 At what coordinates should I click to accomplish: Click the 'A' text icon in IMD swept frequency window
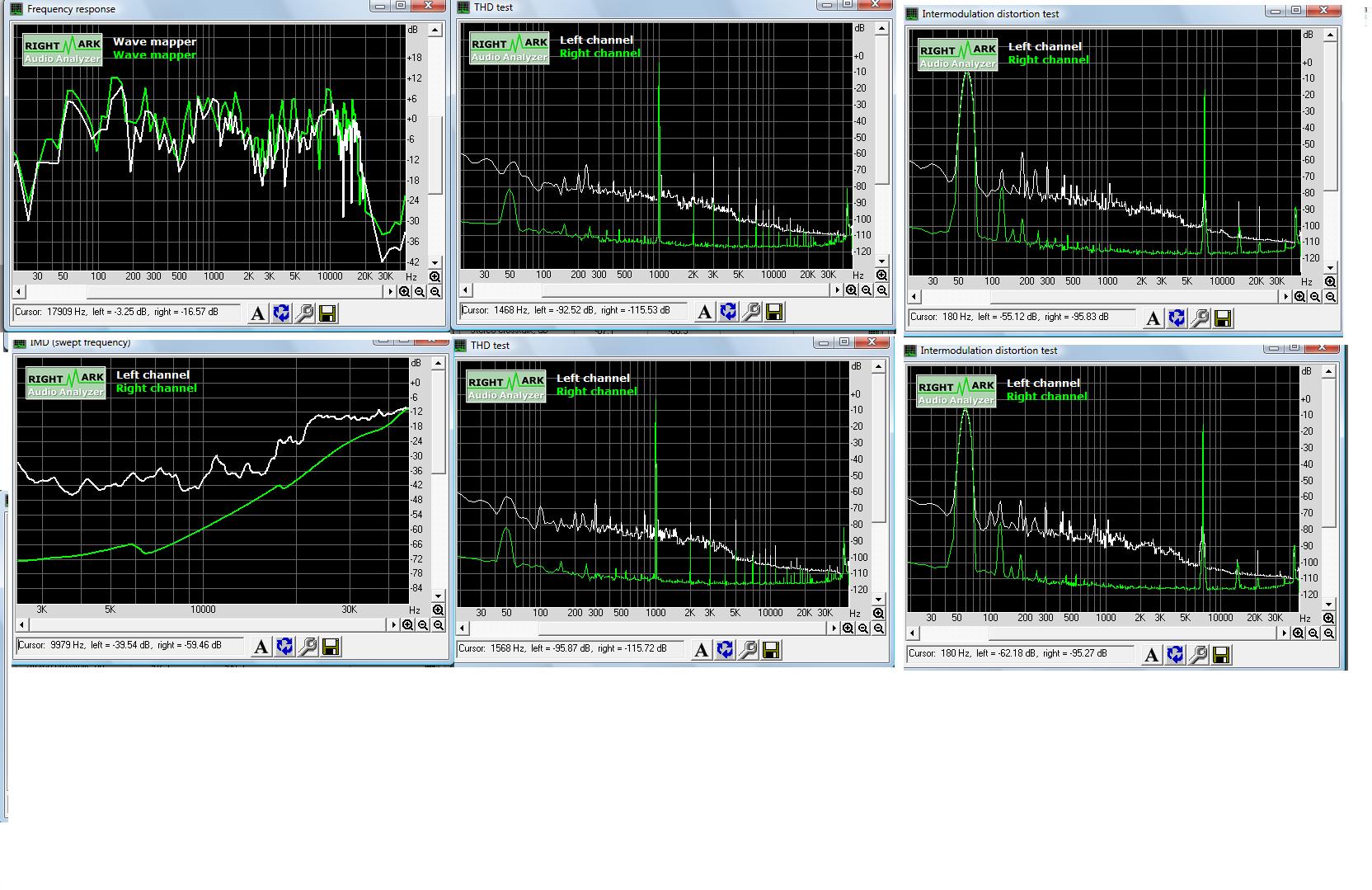(x=261, y=647)
